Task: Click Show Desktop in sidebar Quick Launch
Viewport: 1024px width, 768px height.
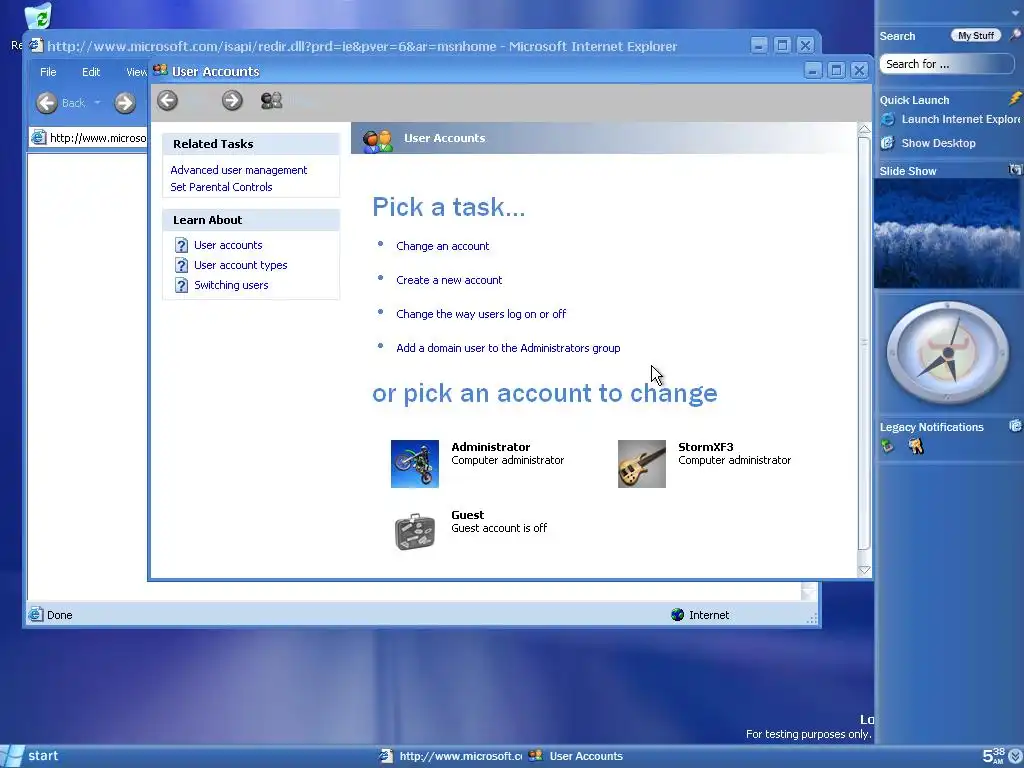Action: pos(928,143)
